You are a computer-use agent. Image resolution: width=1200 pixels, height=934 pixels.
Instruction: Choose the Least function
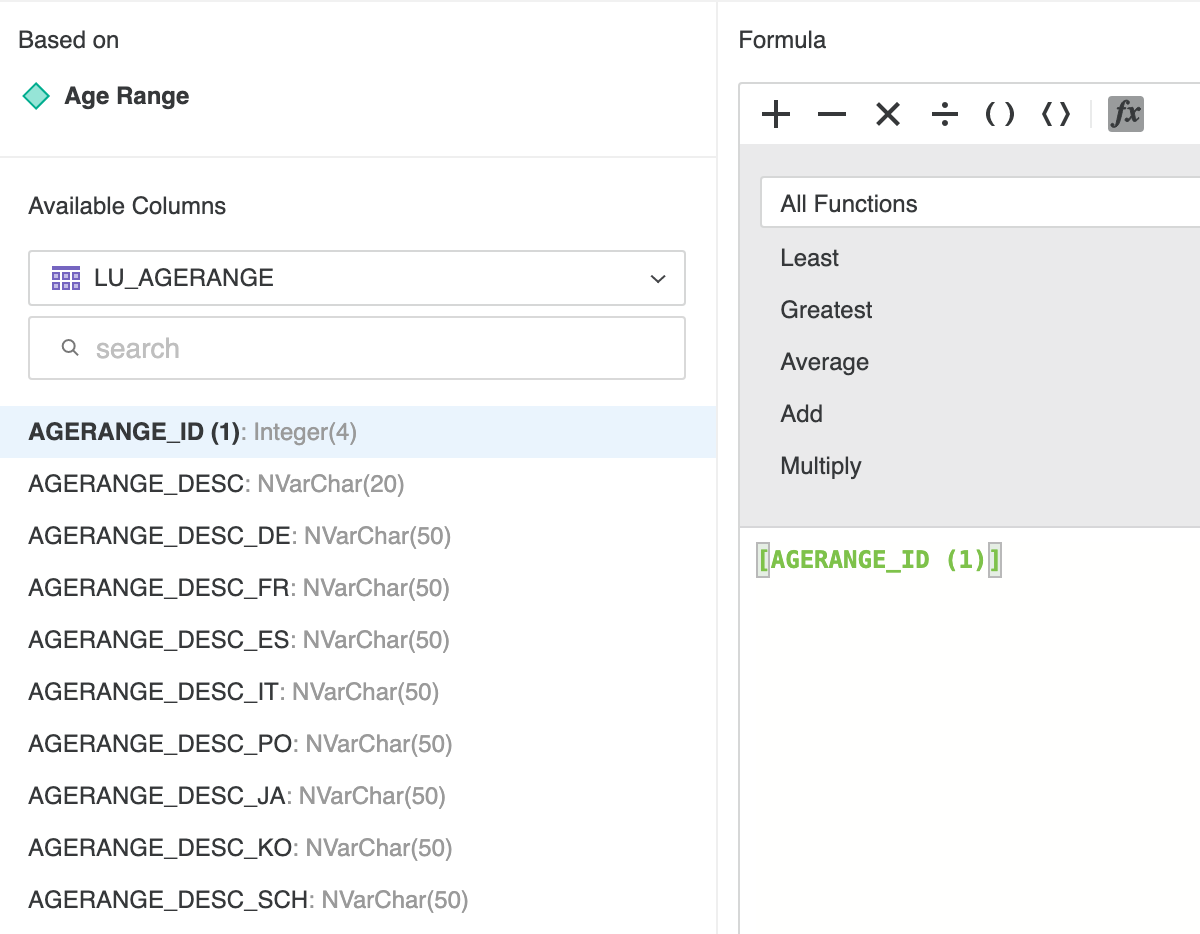(x=809, y=258)
